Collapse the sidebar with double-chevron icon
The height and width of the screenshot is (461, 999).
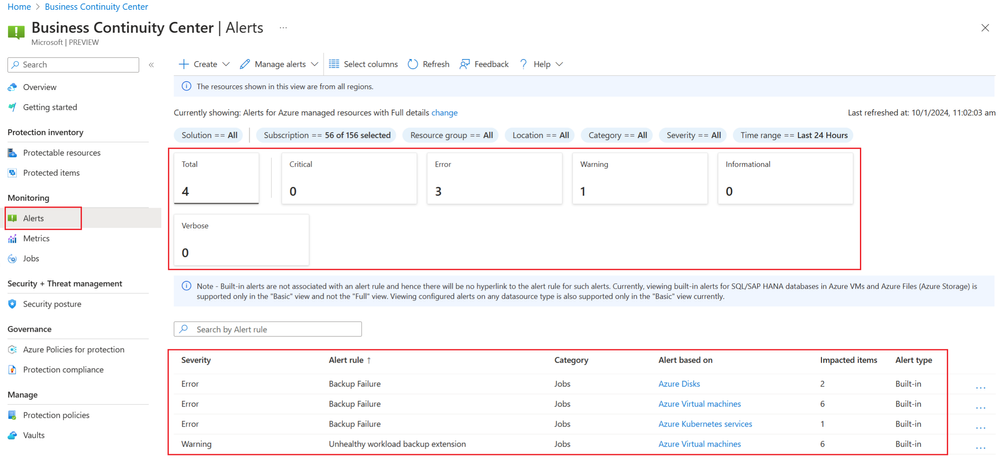click(x=151, y=65)
